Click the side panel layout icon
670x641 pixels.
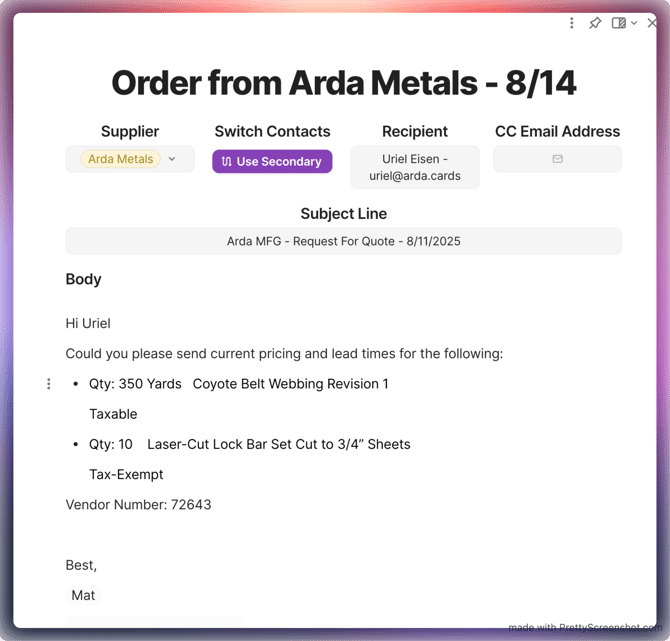pos(619,23)
